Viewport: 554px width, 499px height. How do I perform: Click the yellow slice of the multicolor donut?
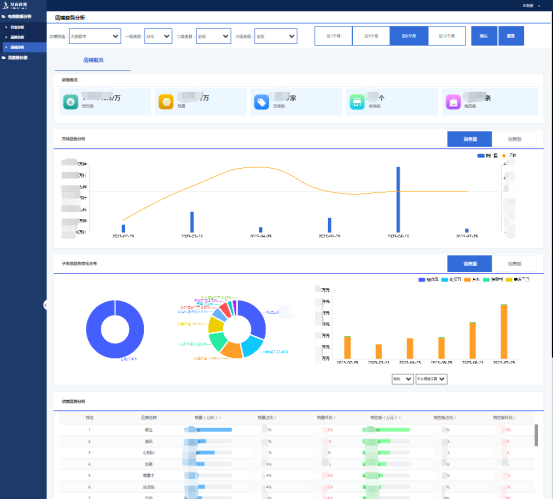[x=215, y=325]
